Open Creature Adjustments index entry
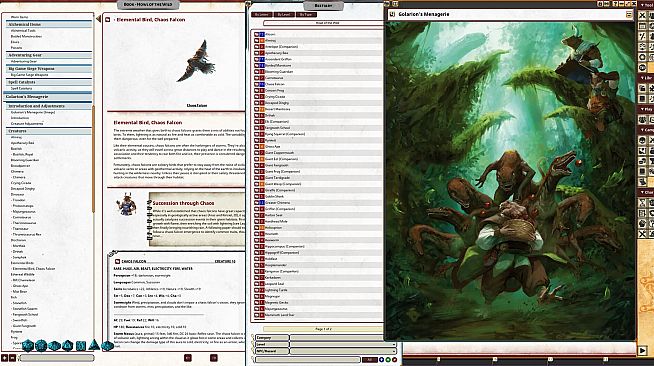 [27, 124]
